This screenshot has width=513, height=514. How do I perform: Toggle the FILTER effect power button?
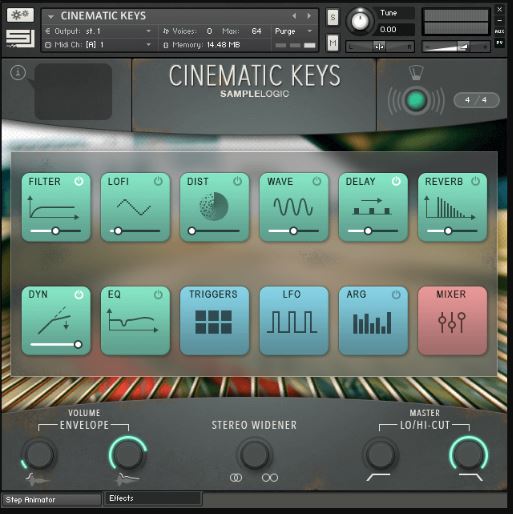pos(79,181)
